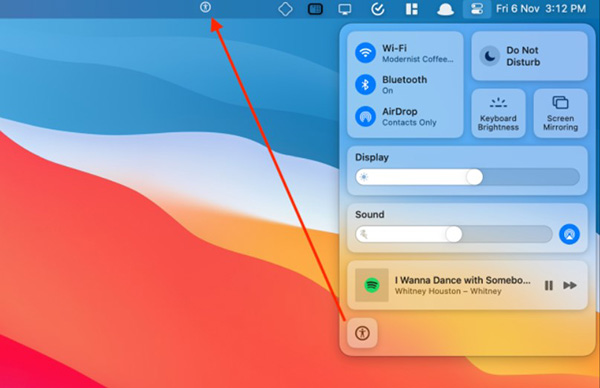Open Screen Mirroring options
Viewport: 600px width, 388px height.
561,113
